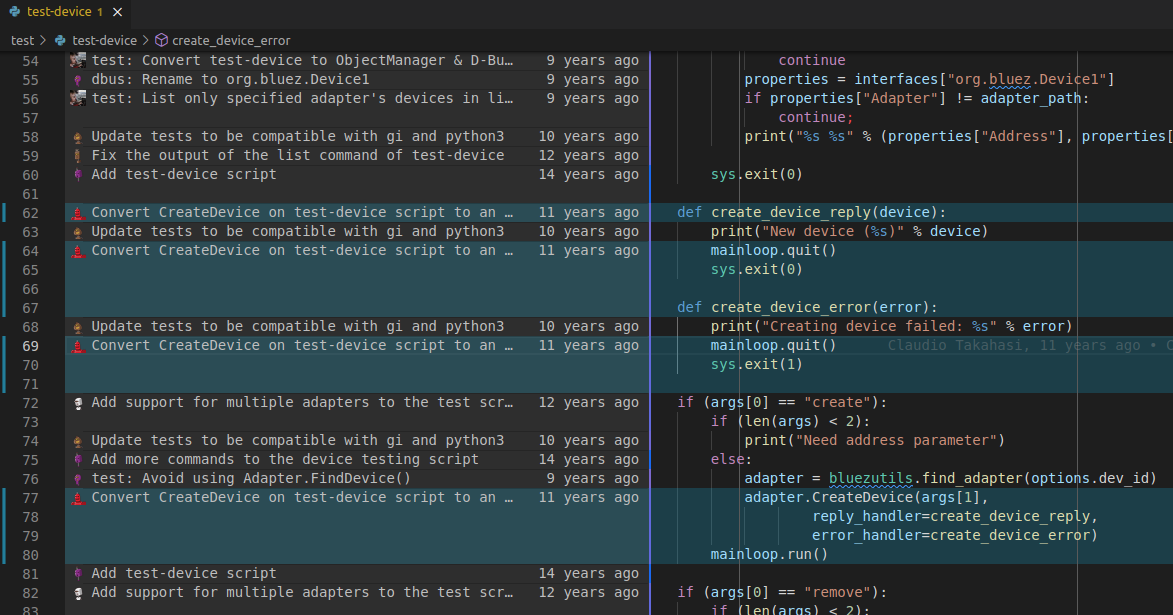This screenshot has height=615, width=1173.
Task: Click author avatar on blame line 74
Action: [x=78, y=441]
